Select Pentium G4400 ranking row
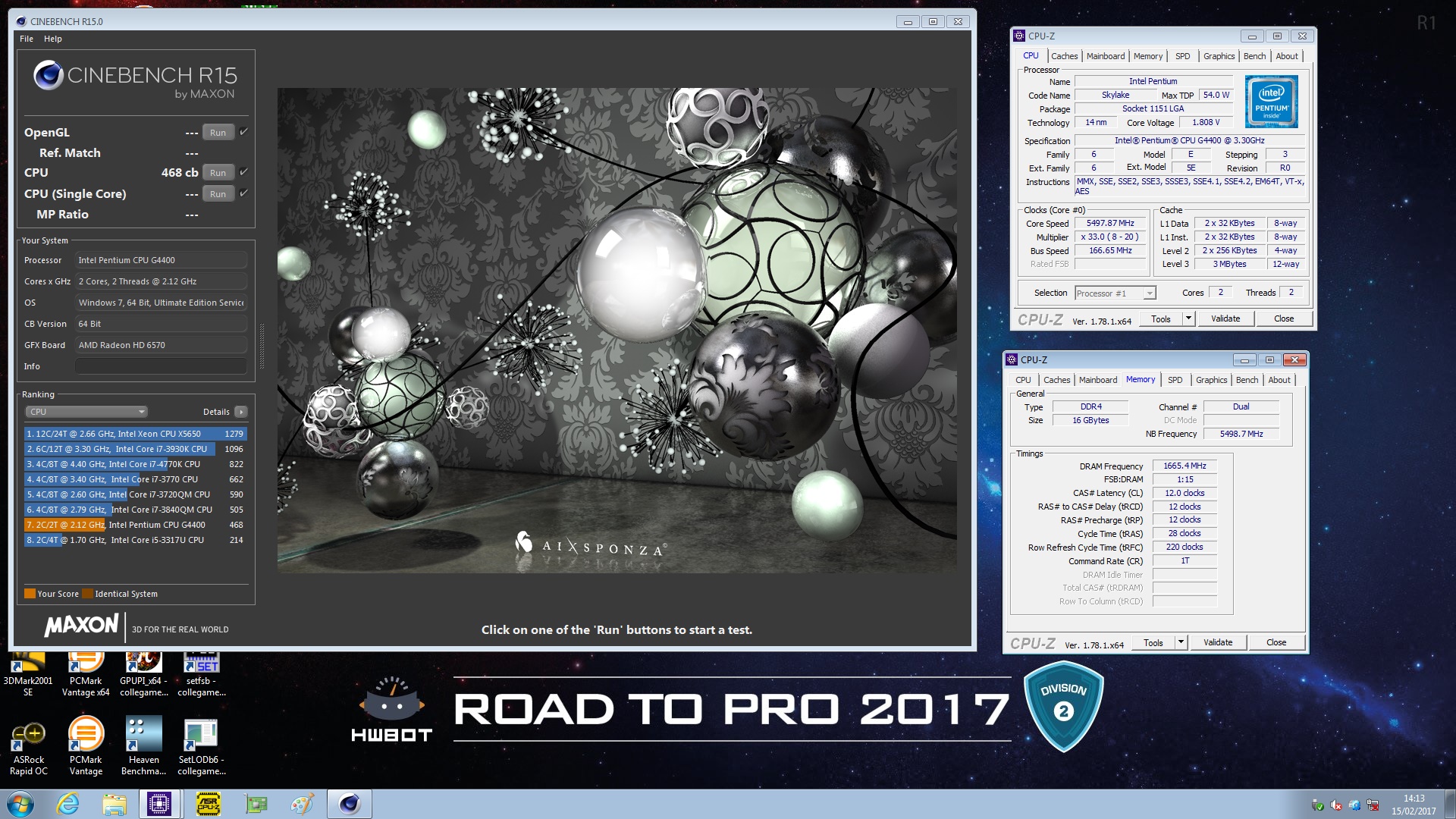Viewport: 1456px width, 819px height. coord(135,525)
